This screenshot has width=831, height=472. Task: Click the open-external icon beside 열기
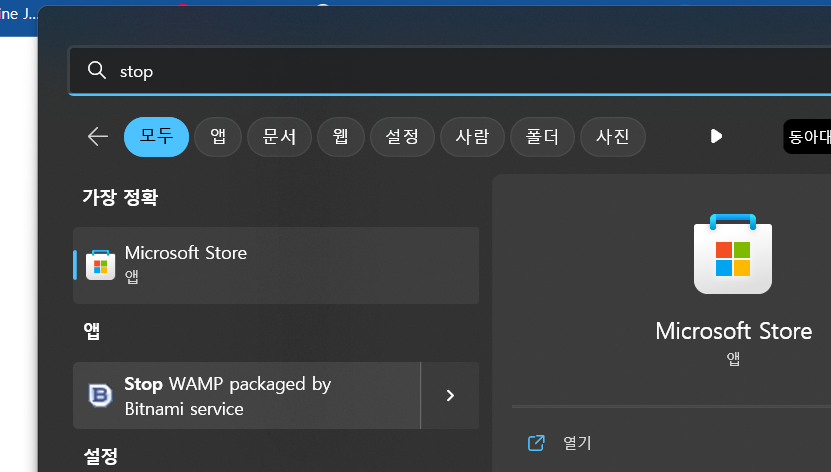(536, 443)
